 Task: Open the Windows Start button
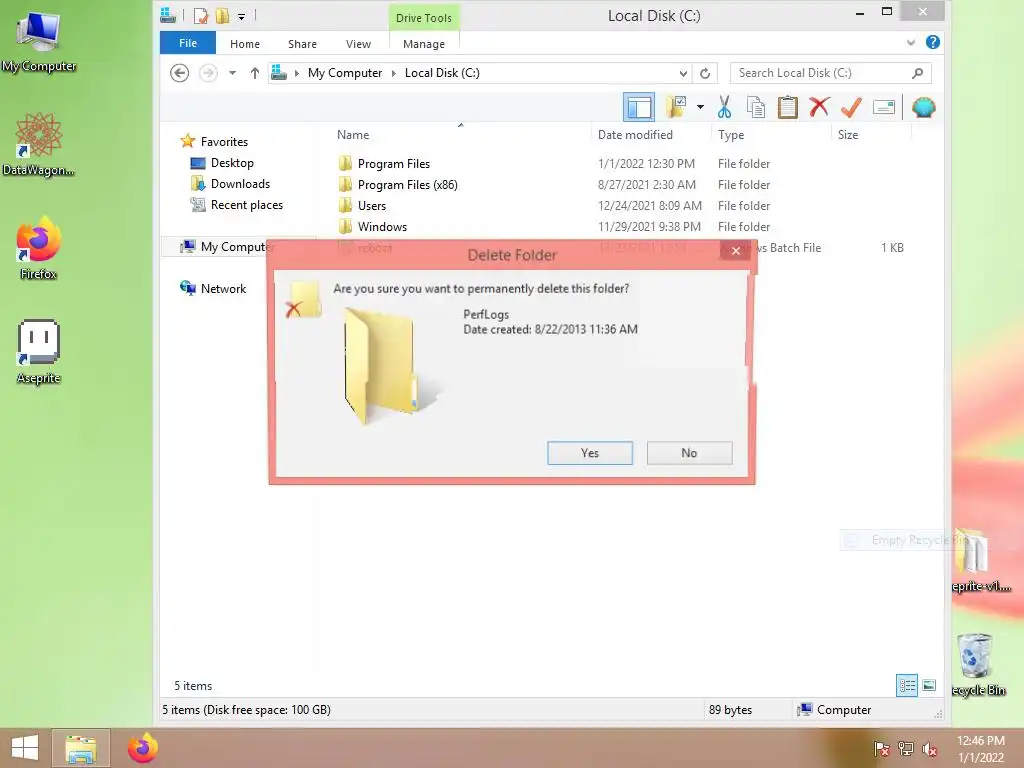click(25, 748)
